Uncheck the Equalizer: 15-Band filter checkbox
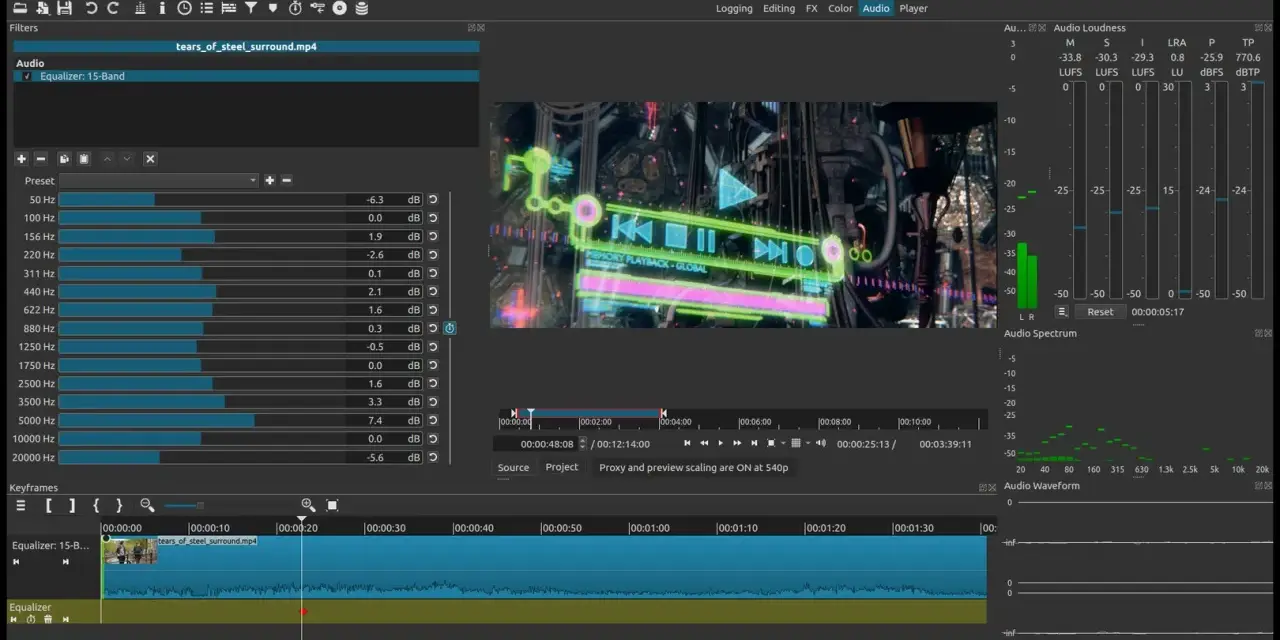 28,76
